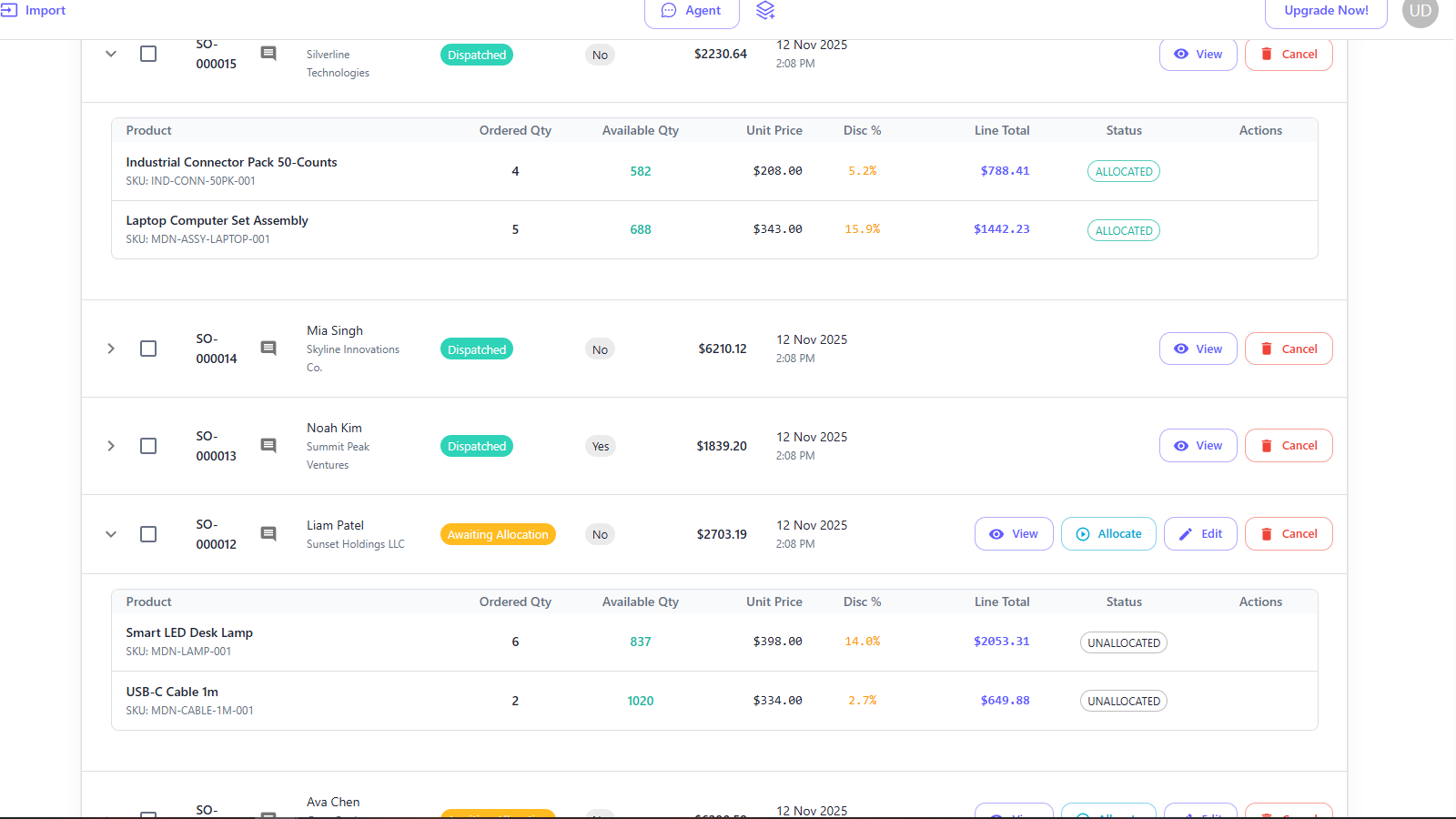The image size is (1456, 819).
Task: Click the Import icon at top left
Action: pyautogui.click(x=9, y=10)
